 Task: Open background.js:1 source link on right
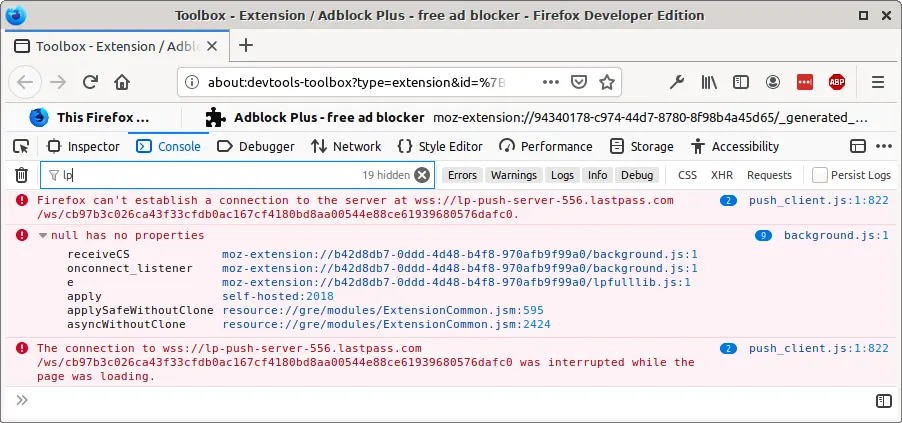click(x=836, y=235)
